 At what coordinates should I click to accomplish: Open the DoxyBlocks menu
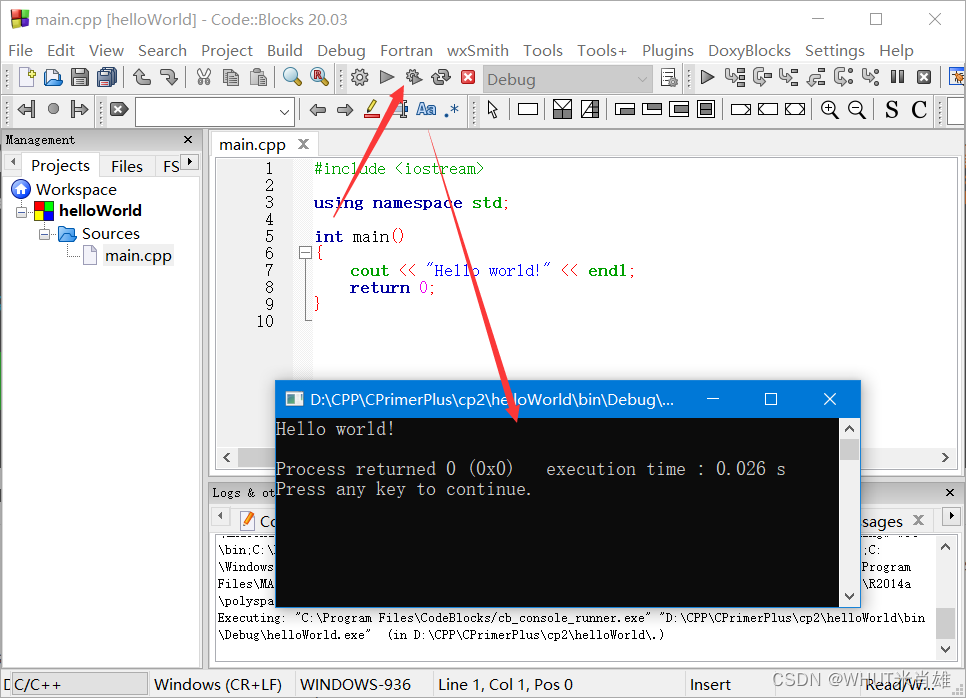749,51
